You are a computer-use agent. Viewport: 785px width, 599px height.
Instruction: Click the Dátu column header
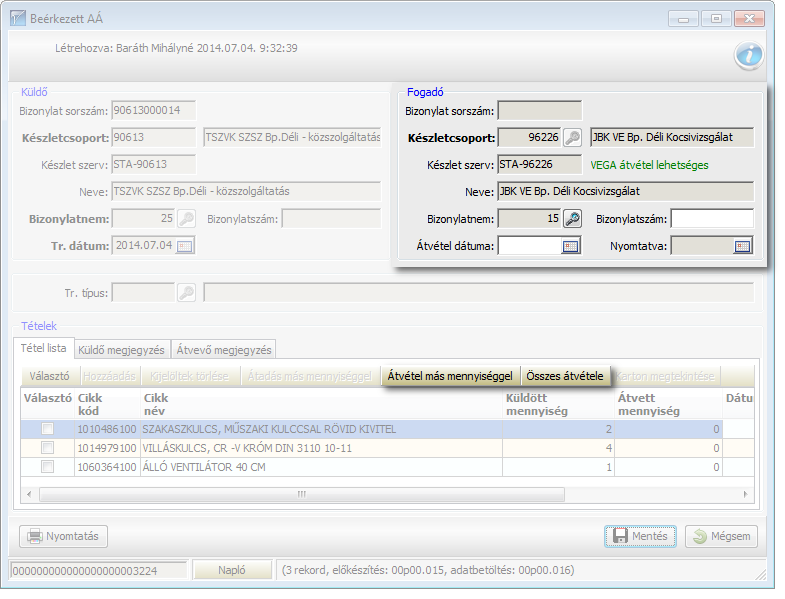(x=738, y=404)
